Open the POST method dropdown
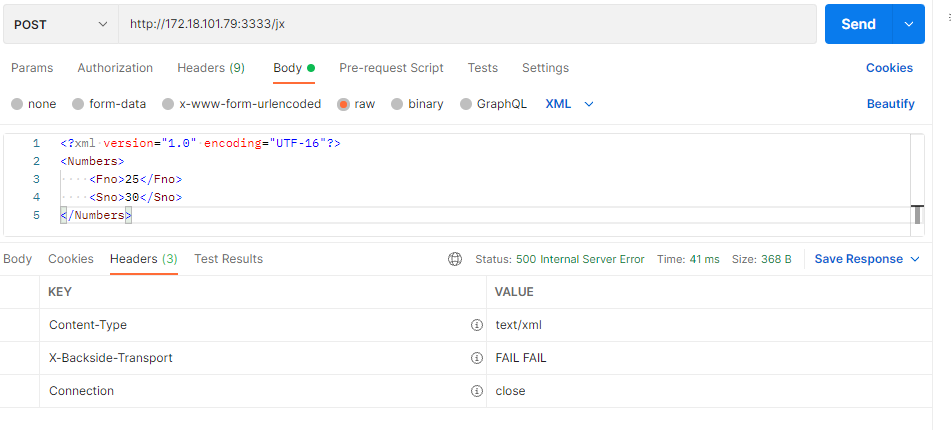The height and width of the screenshot is (430, 951). [x=60, y=24]
